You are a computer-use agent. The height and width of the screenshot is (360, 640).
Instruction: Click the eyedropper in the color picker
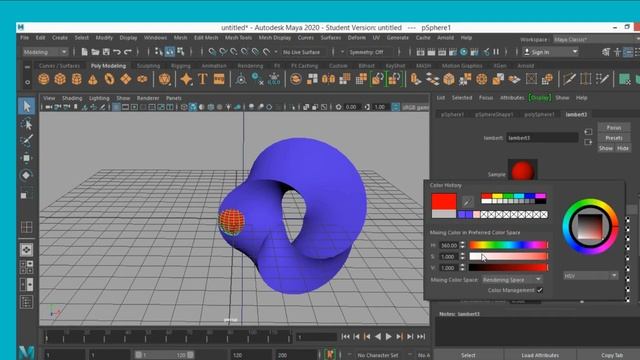(468, 201)
